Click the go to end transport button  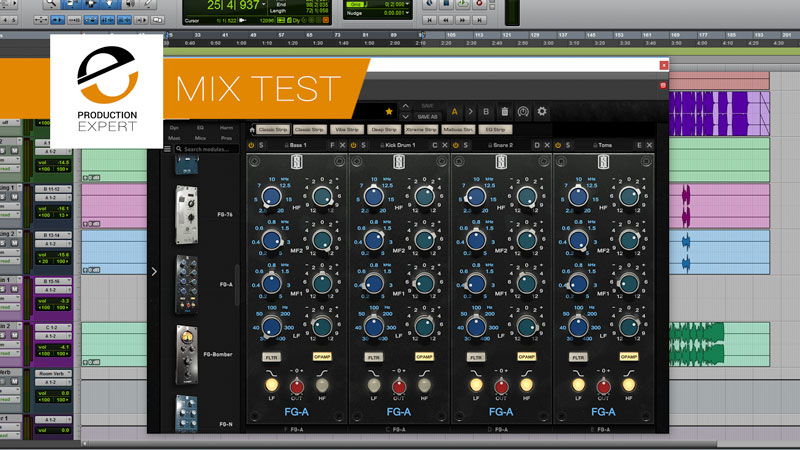[479, 20]
